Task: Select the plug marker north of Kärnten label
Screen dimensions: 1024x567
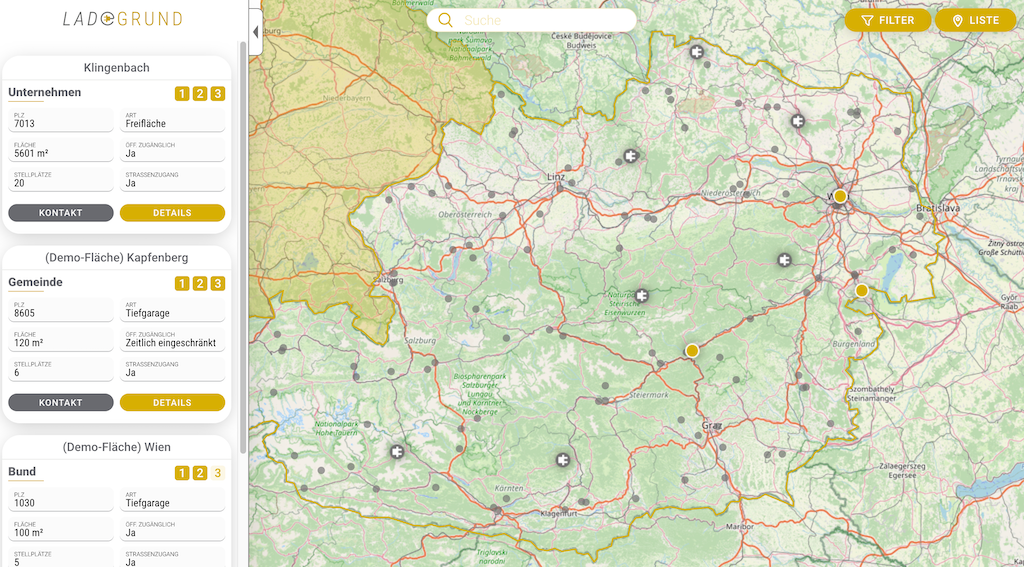Action: (x=563, y=460)
